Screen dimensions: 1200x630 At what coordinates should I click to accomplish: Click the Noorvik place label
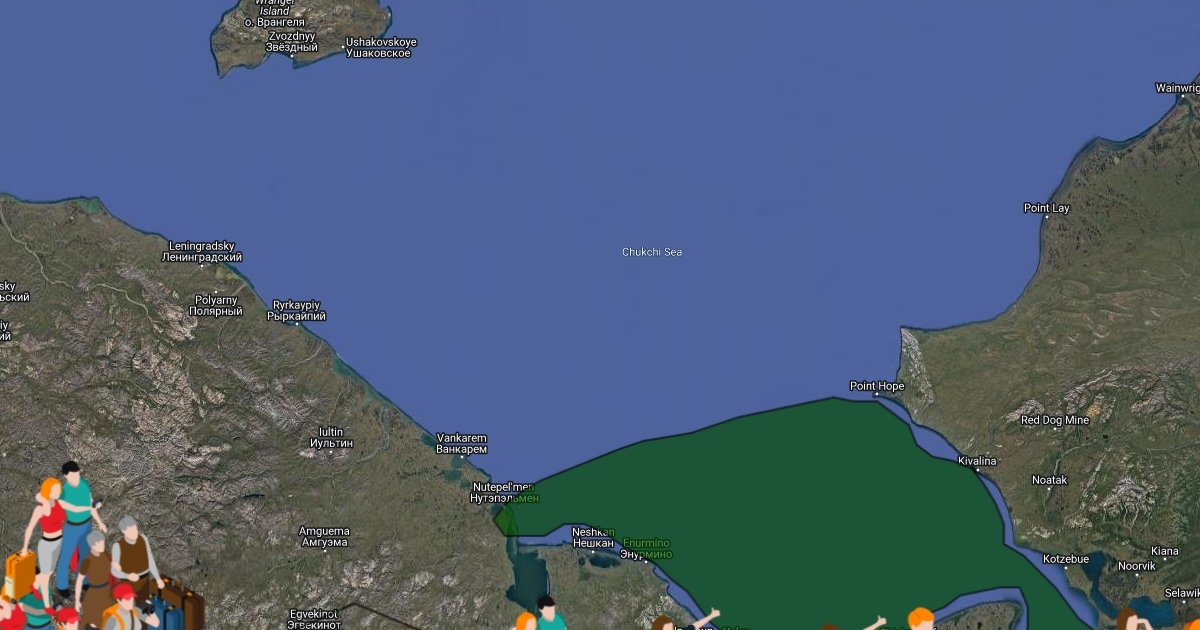click(1136, 566)
